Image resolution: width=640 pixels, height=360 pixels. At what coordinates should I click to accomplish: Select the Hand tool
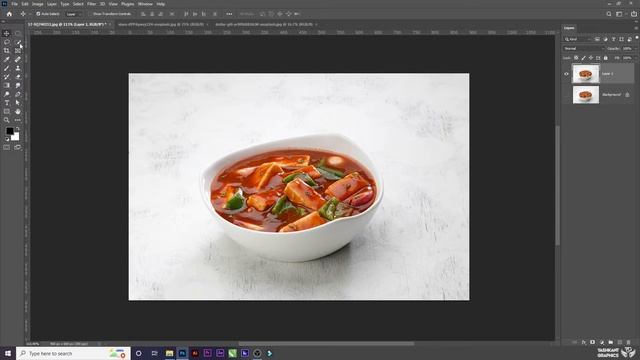tap(18, 111)
